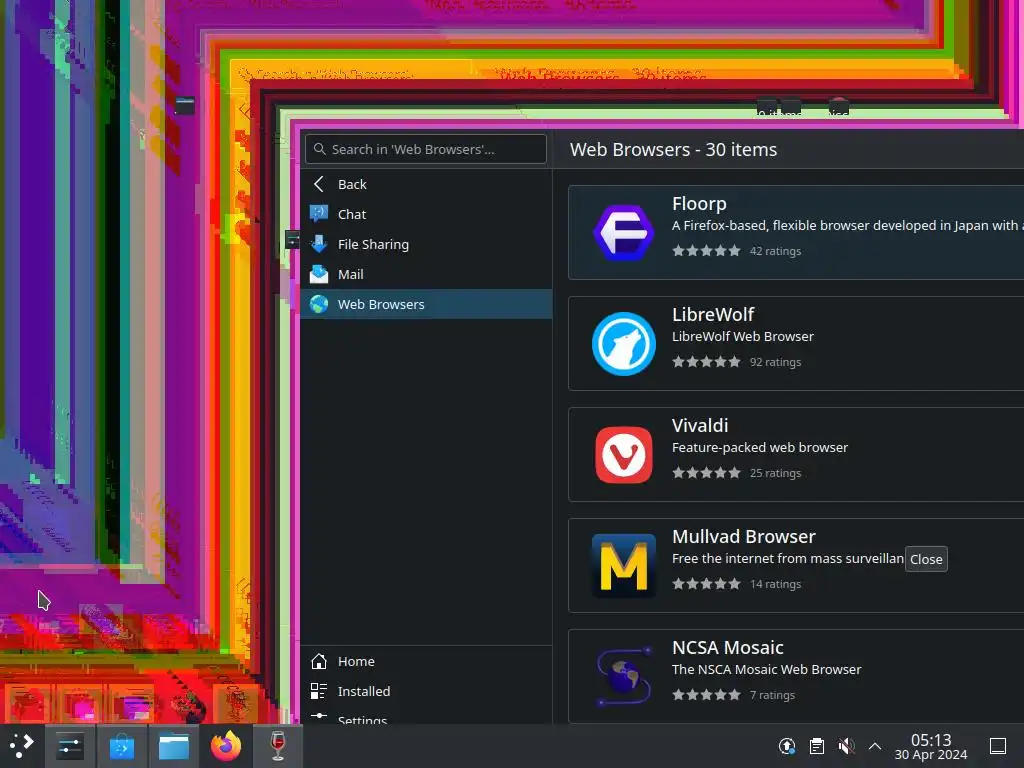Click the Home house icon

[319, 662]
